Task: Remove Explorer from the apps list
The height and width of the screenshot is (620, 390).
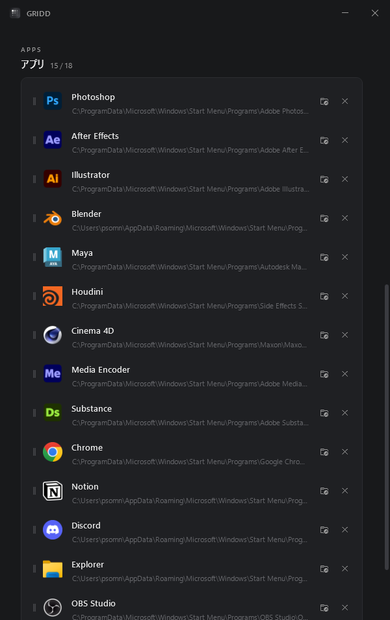Action: click(x=345, y=569)
